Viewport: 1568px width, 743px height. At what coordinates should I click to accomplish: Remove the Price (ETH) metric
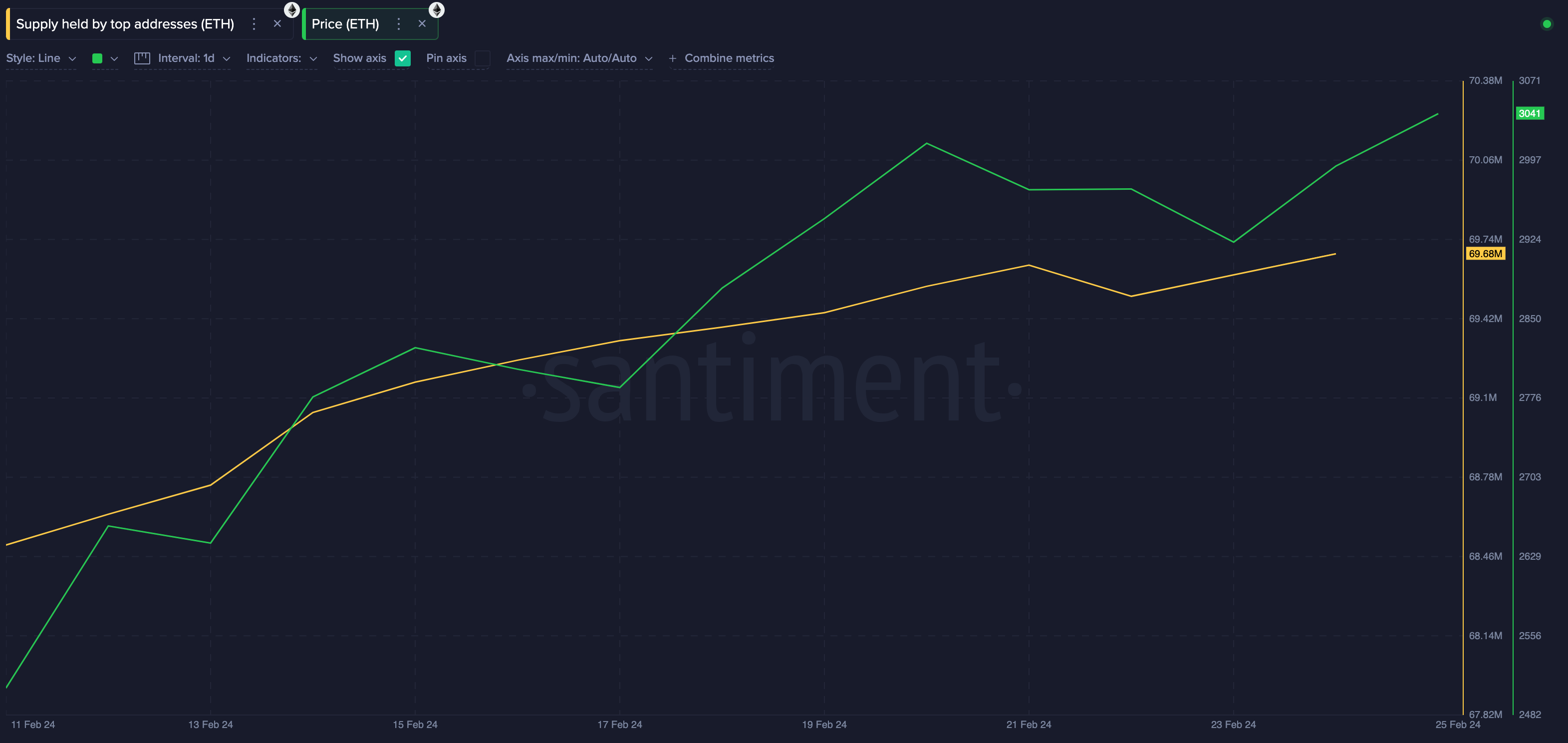coord(422,24)
